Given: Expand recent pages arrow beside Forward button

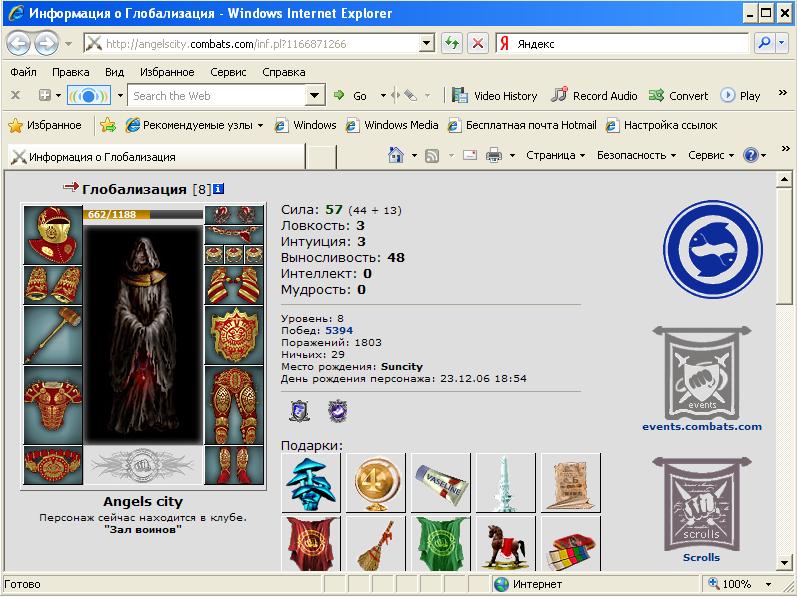Looking at the screenshot, I should [68, 44].
